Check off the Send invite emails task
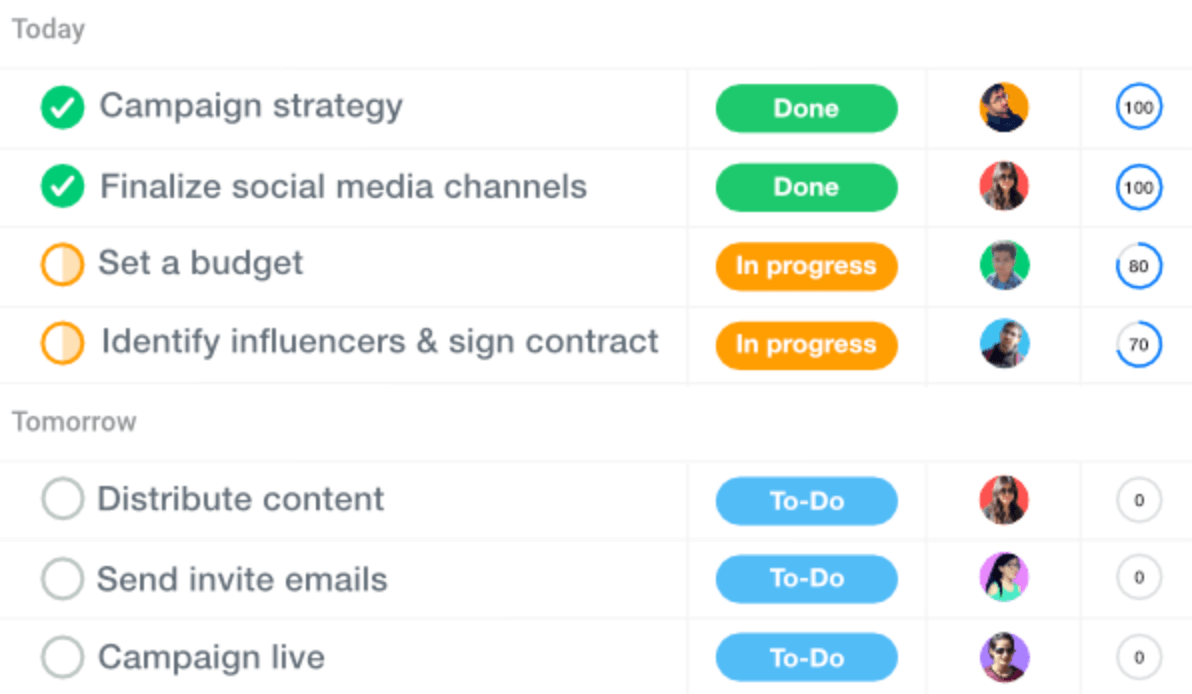The height and width of the screenshot is (694, 1192). [x=62, y=578]
